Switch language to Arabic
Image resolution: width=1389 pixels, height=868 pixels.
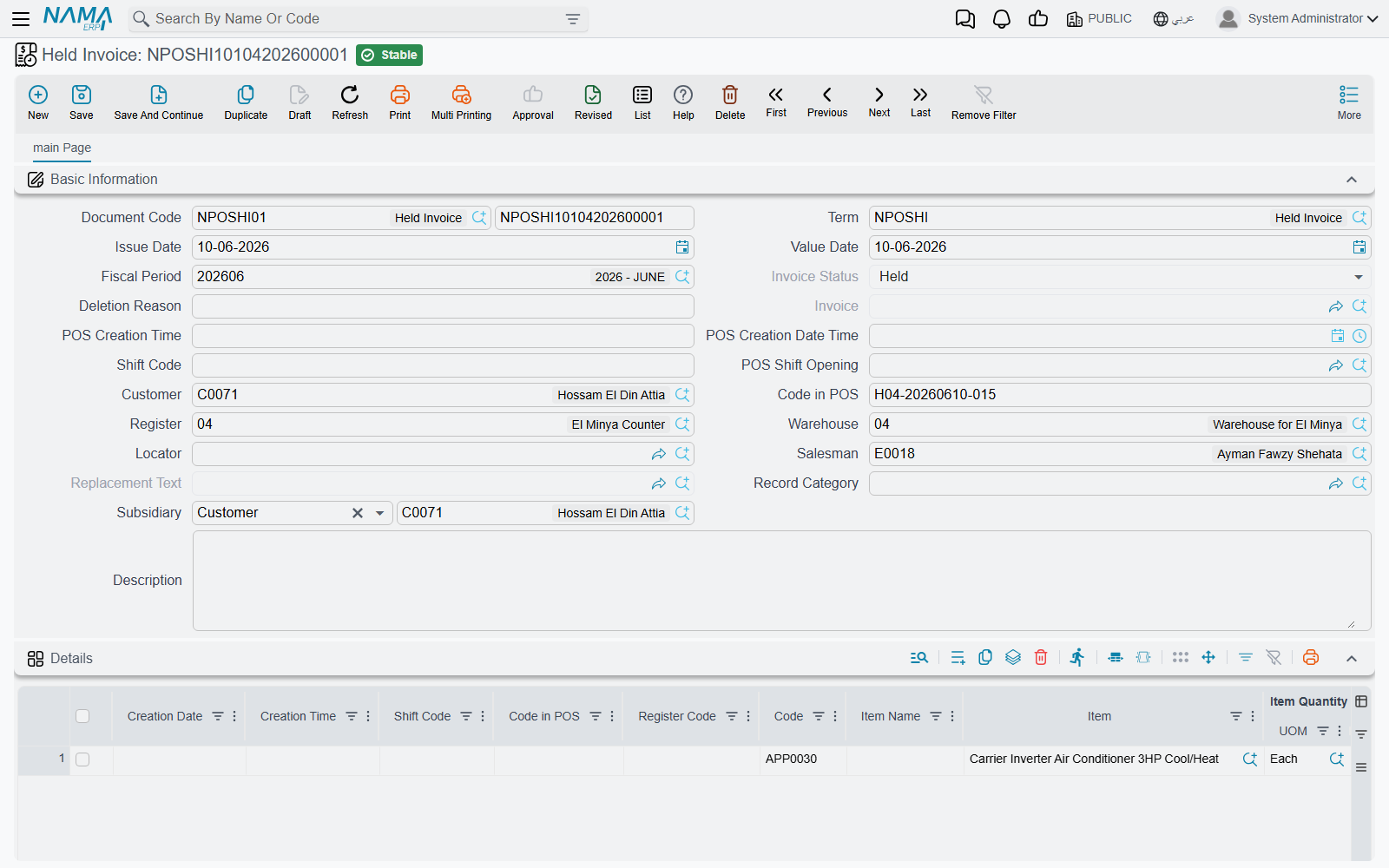(x=1174, y=18)
